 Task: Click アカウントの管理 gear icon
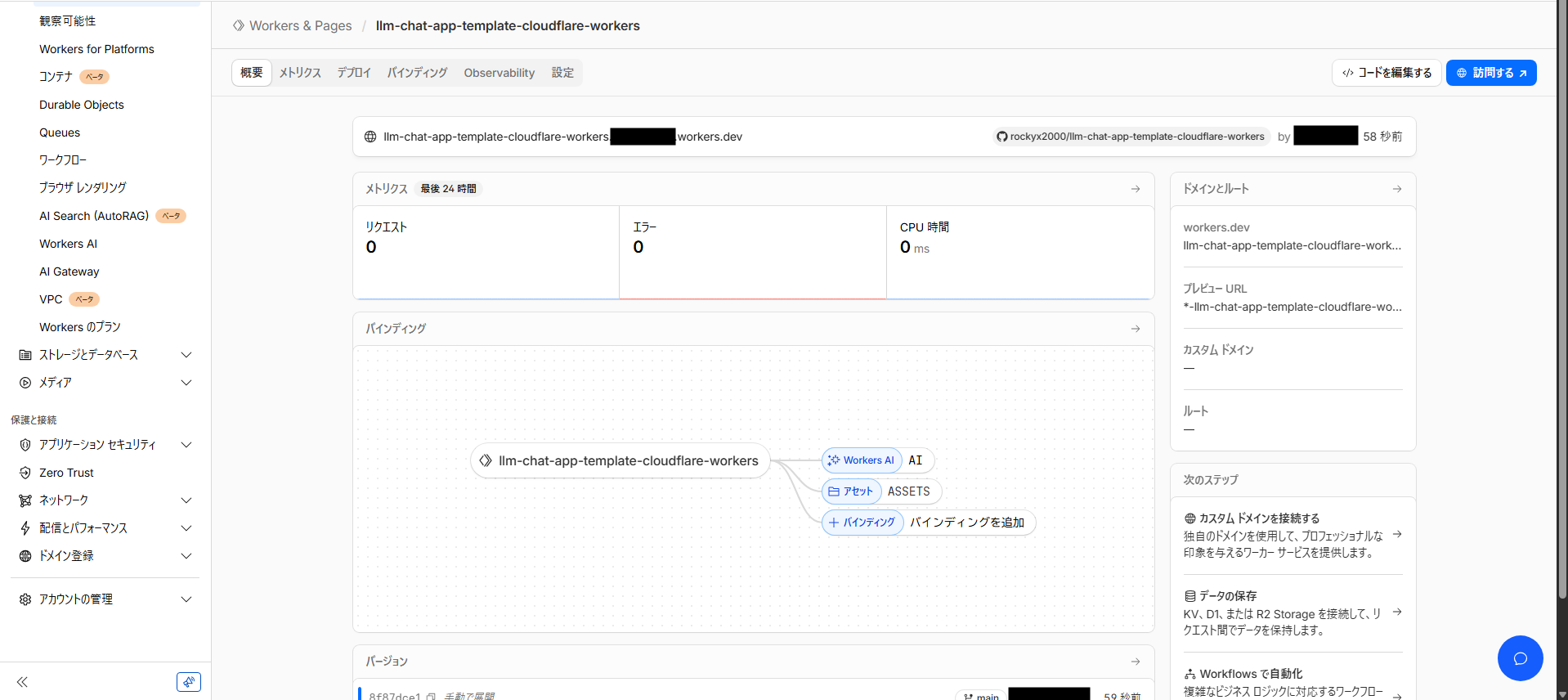25,599
